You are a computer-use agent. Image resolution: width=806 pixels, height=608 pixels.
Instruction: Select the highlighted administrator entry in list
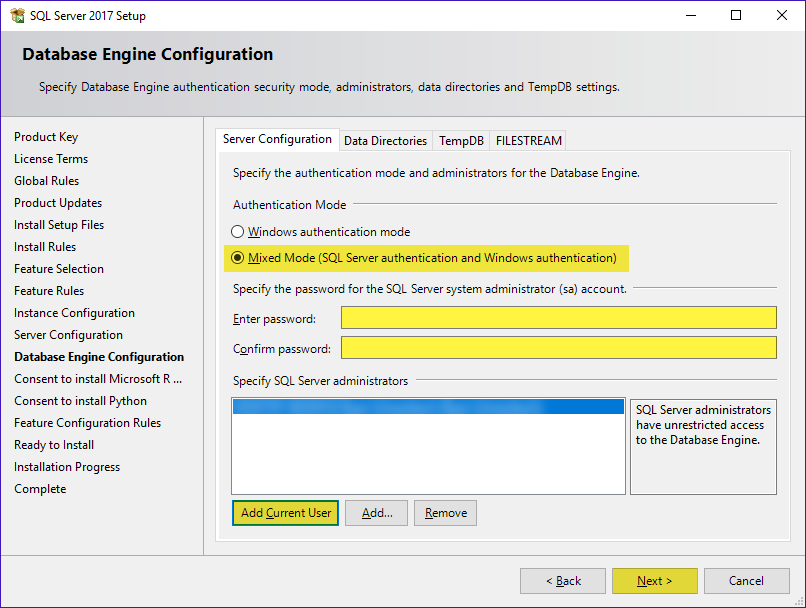pyautogui.click(x=428, y=407)
